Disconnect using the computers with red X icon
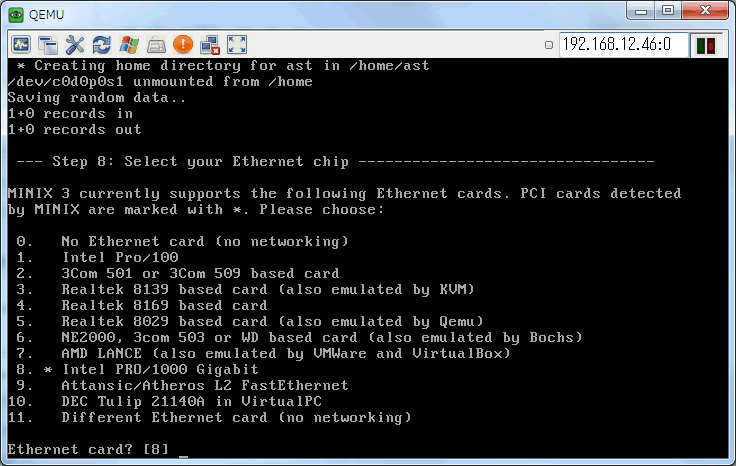Viewport: 736px width, 466px height. pos(210,45)
